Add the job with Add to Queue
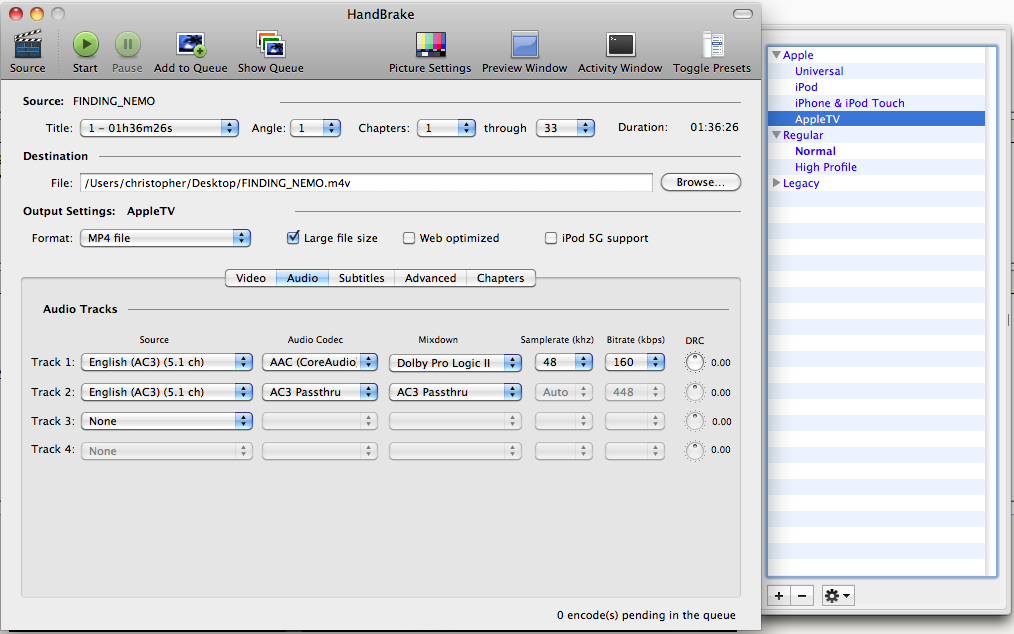Image resolution: width=1014 pixels, height=634 pixels. click(x=191, y=45)
